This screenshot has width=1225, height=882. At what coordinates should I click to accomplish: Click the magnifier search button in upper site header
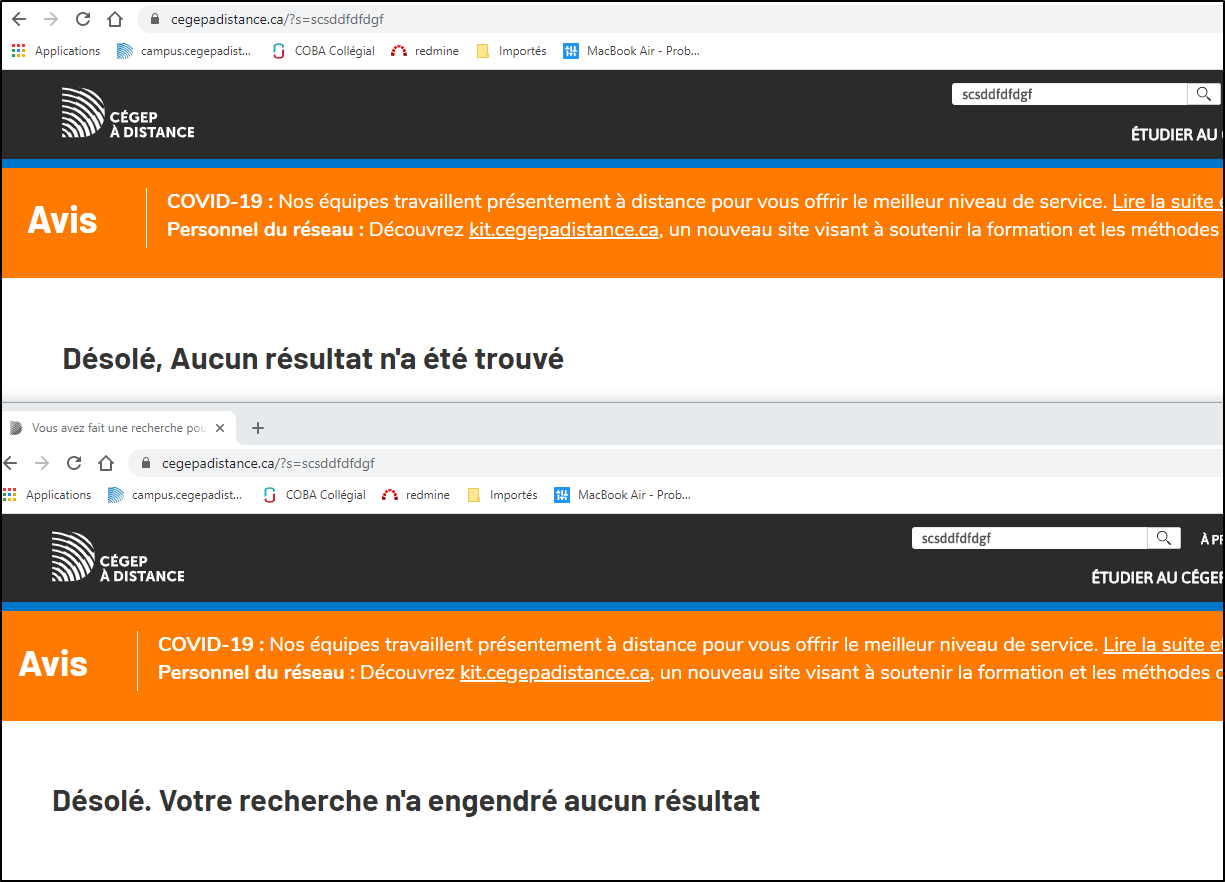(x=1203, y=94)
